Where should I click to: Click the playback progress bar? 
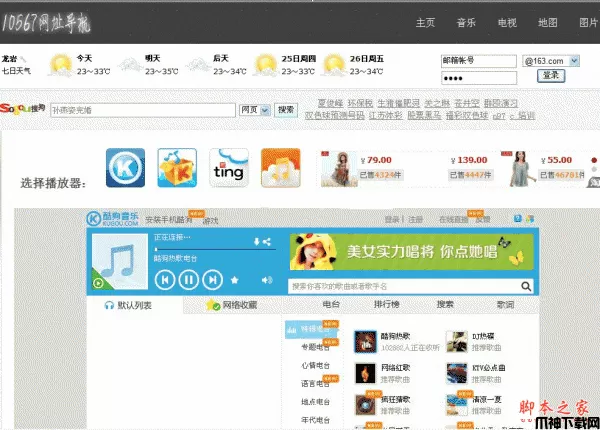(215, 249)
